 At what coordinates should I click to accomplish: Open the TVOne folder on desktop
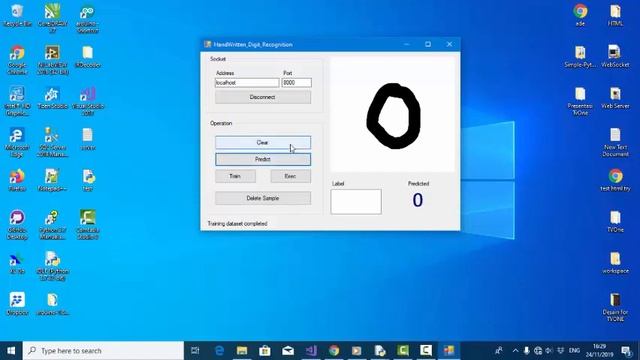point(615,222)
